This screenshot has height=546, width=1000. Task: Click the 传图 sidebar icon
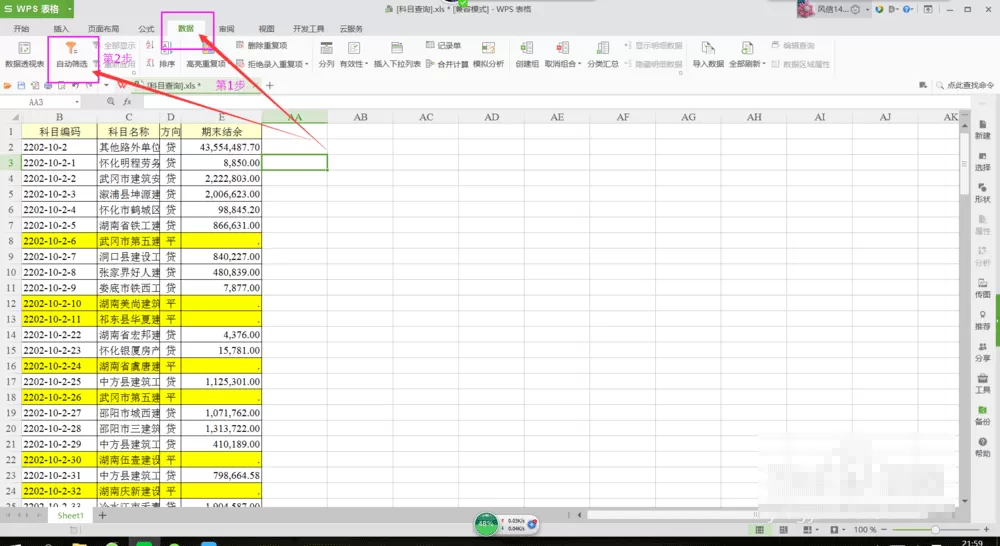[982, 288]
